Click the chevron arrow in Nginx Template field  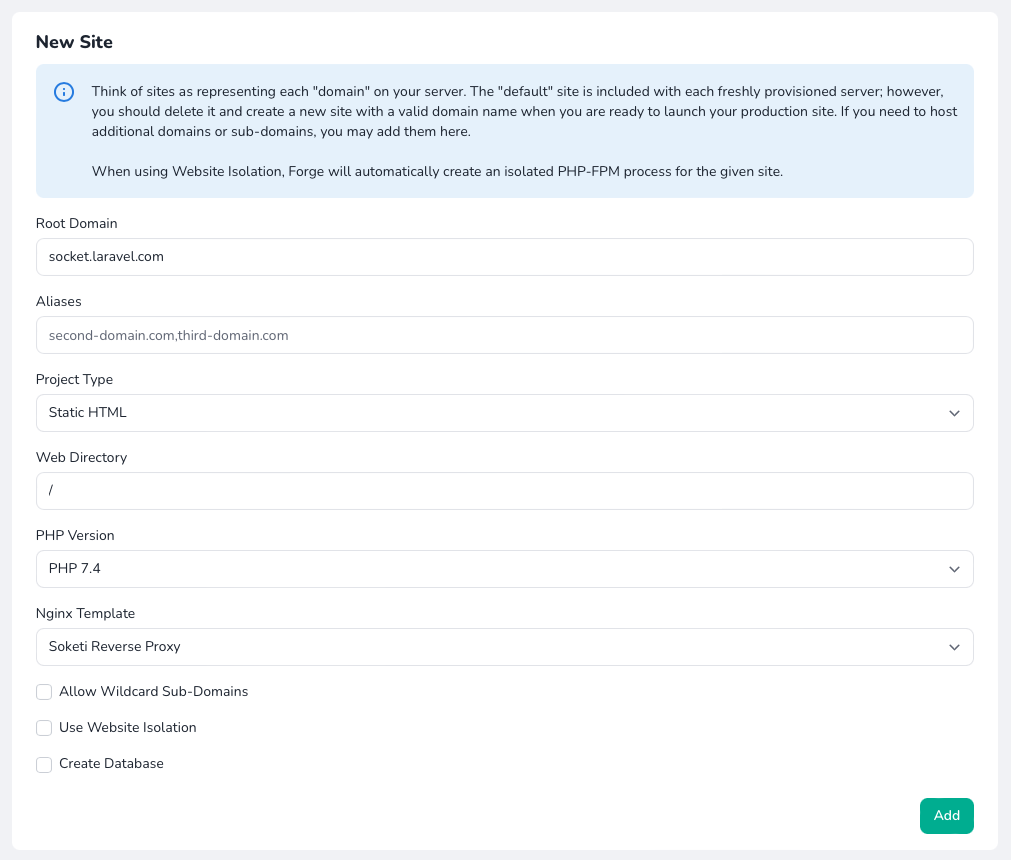(954, 647)
